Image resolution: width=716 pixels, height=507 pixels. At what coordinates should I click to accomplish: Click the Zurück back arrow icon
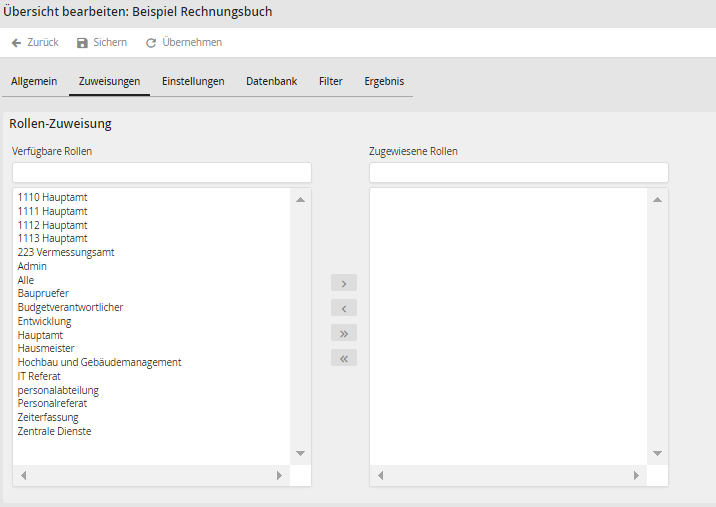16,43
